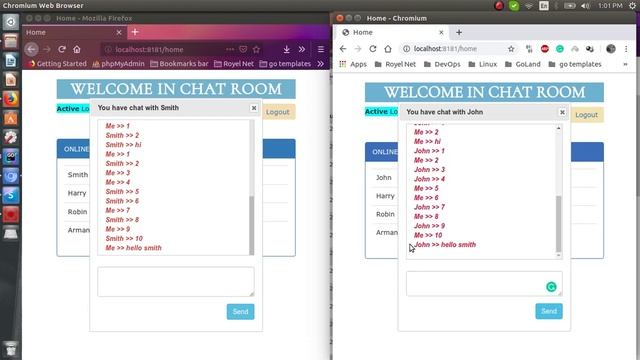This screenshot has width=640, height=360.
Task: Click Firefox back arrow button
Action: [x=31, y=49]
